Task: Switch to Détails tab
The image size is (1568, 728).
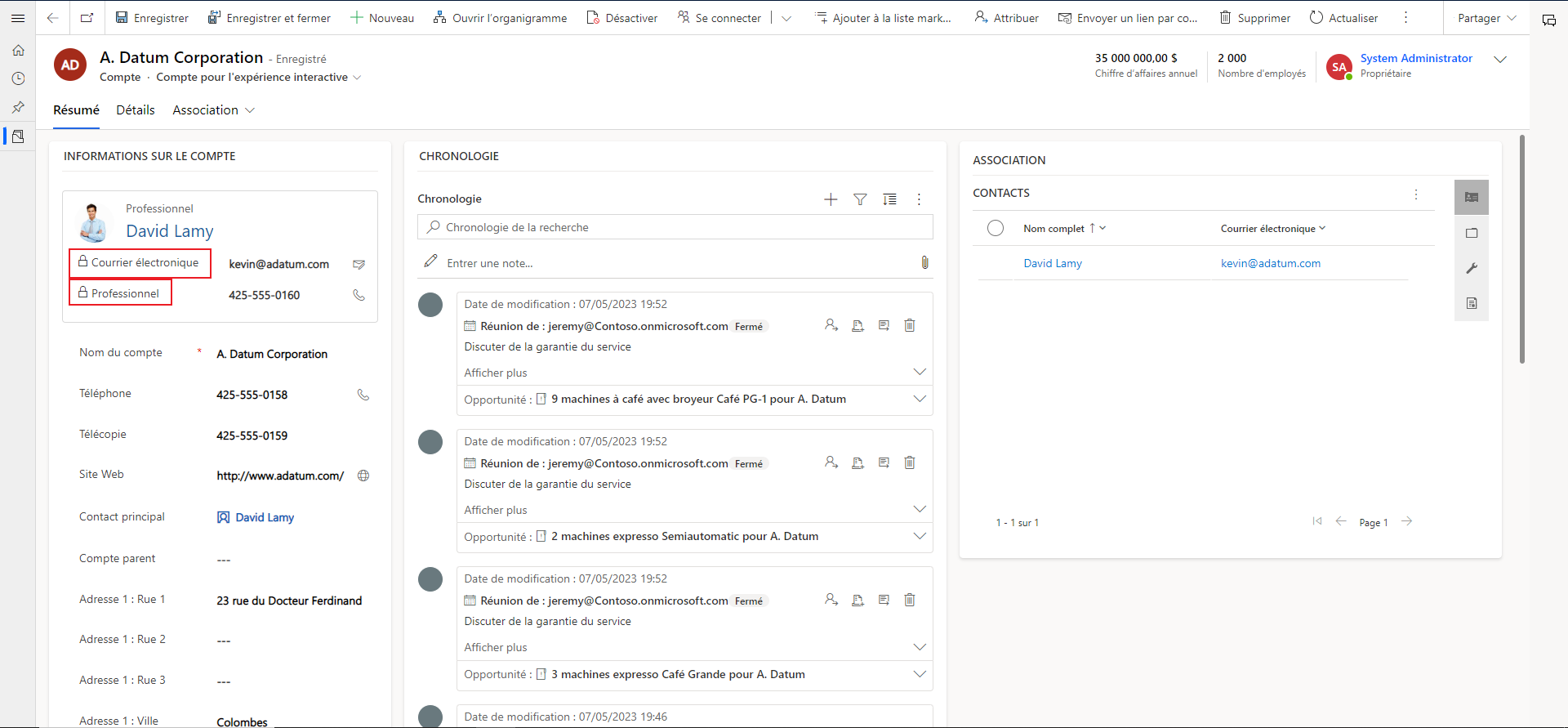Action: tap(136, 109)
